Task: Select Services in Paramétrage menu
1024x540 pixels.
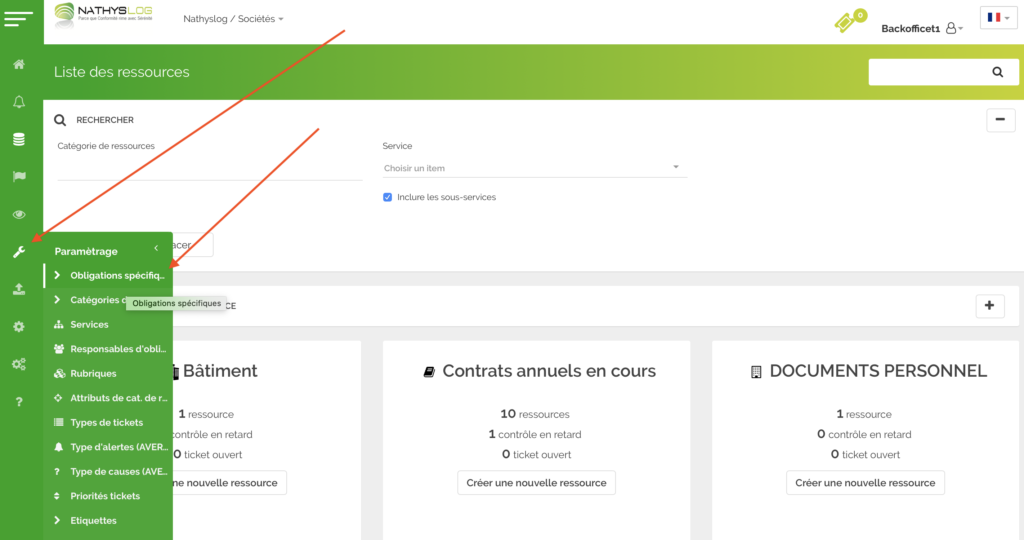Action: [x=89, y=325]
